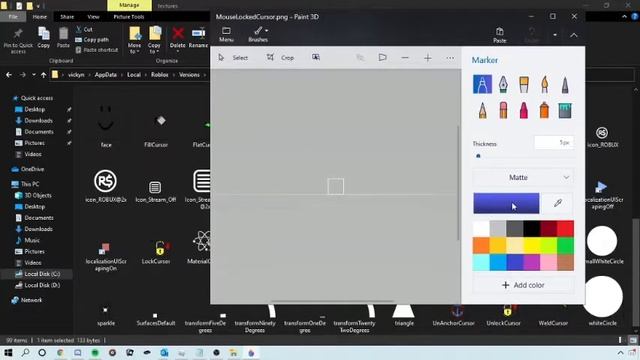
Task: Zoom out with the minus button
Action: (x=405, y=58)
